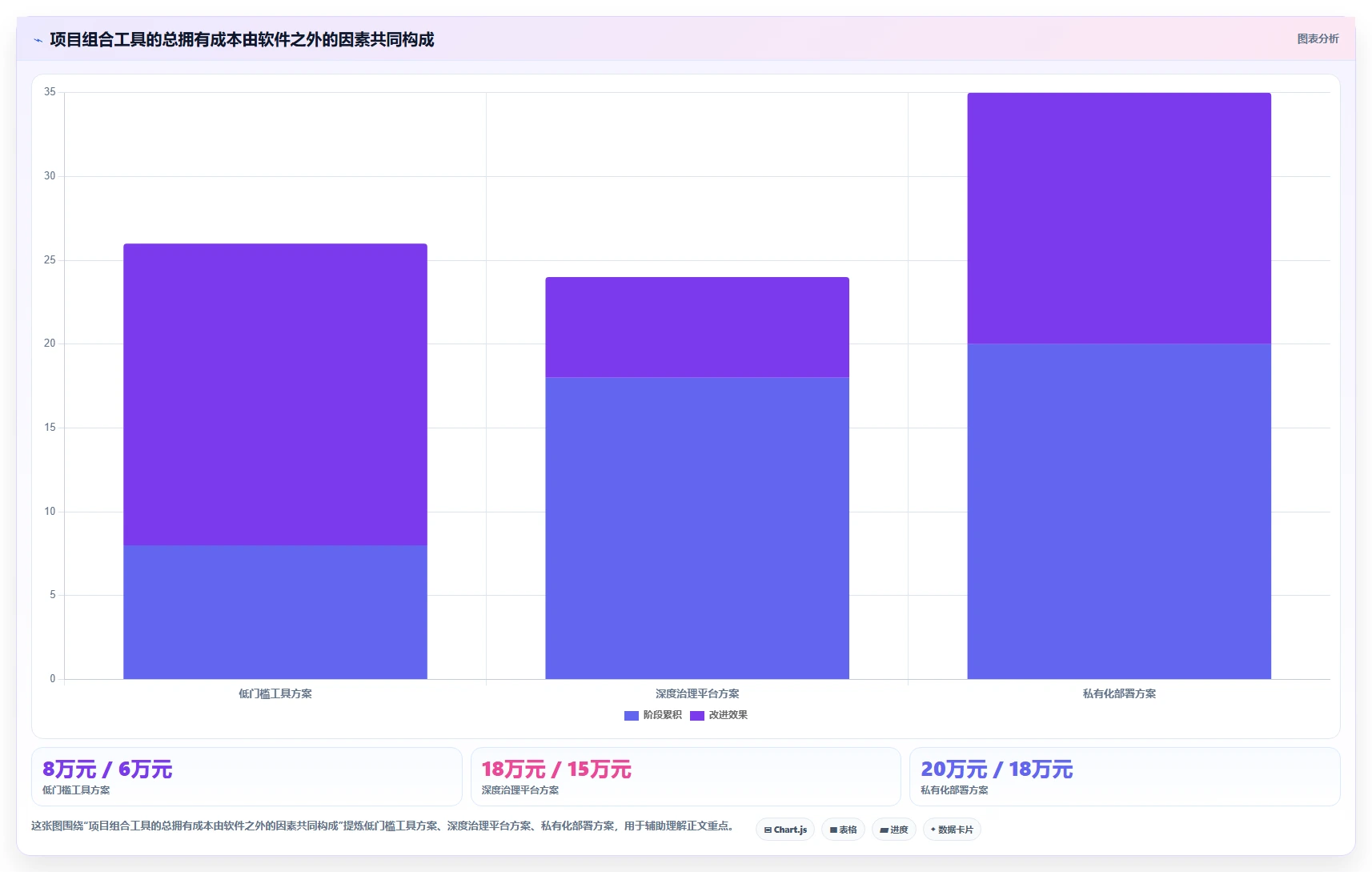The width and height of the screenshot is (1372, 872).
Task: Click the y-axis tick label 0
Action: 53,679
